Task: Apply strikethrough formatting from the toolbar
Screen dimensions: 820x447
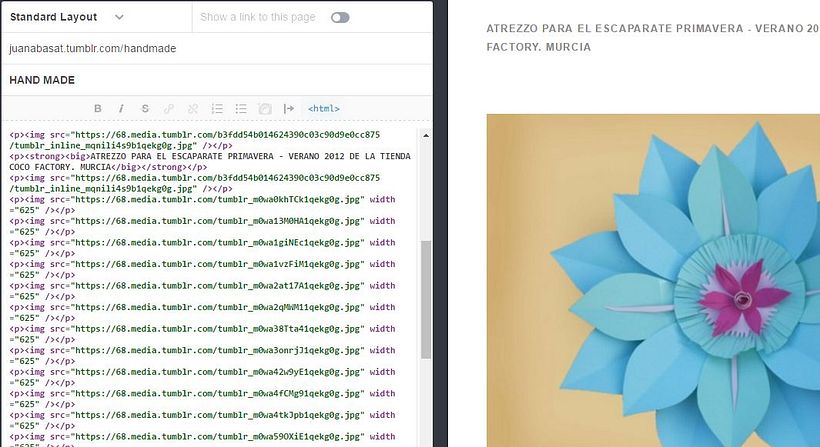Action: (x=145, y=108)
